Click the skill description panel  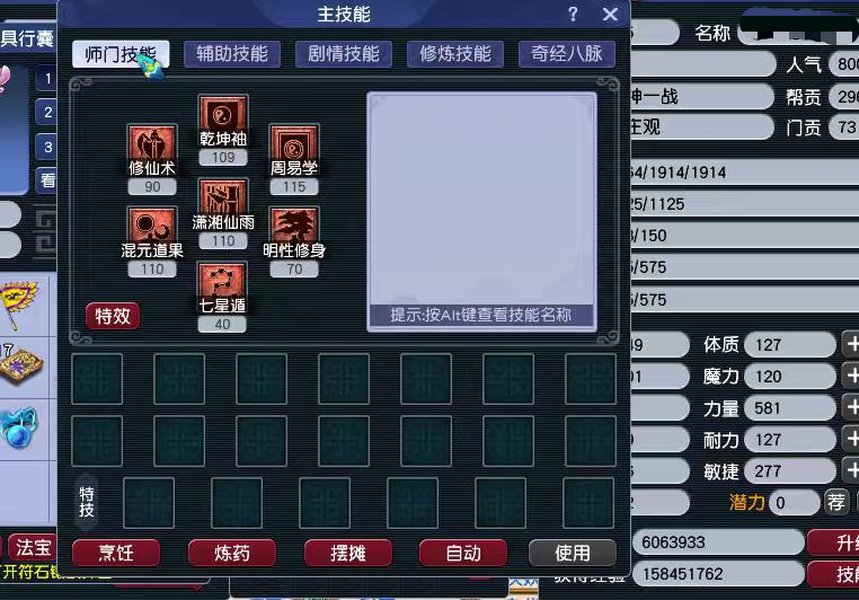[482, 212]
